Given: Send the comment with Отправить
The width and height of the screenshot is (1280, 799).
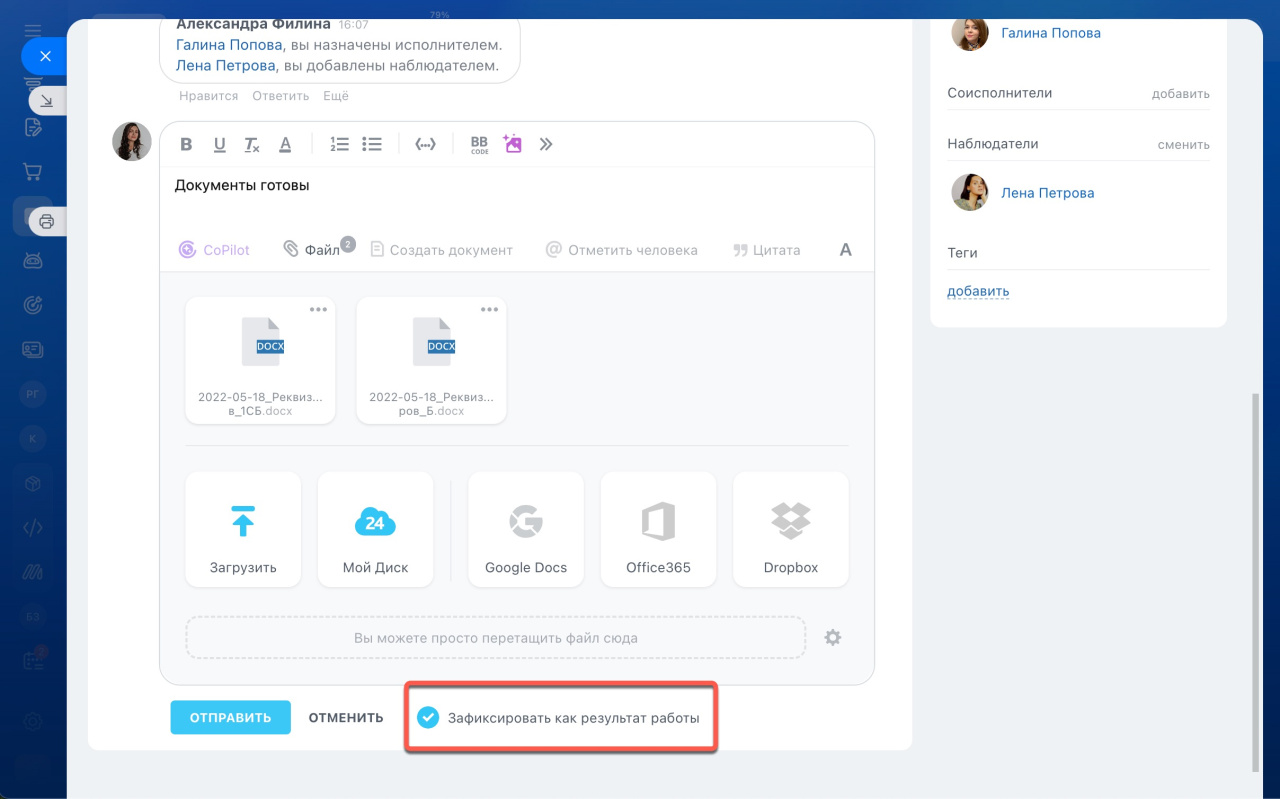Looking at the screenshot, I should (230, 717).
